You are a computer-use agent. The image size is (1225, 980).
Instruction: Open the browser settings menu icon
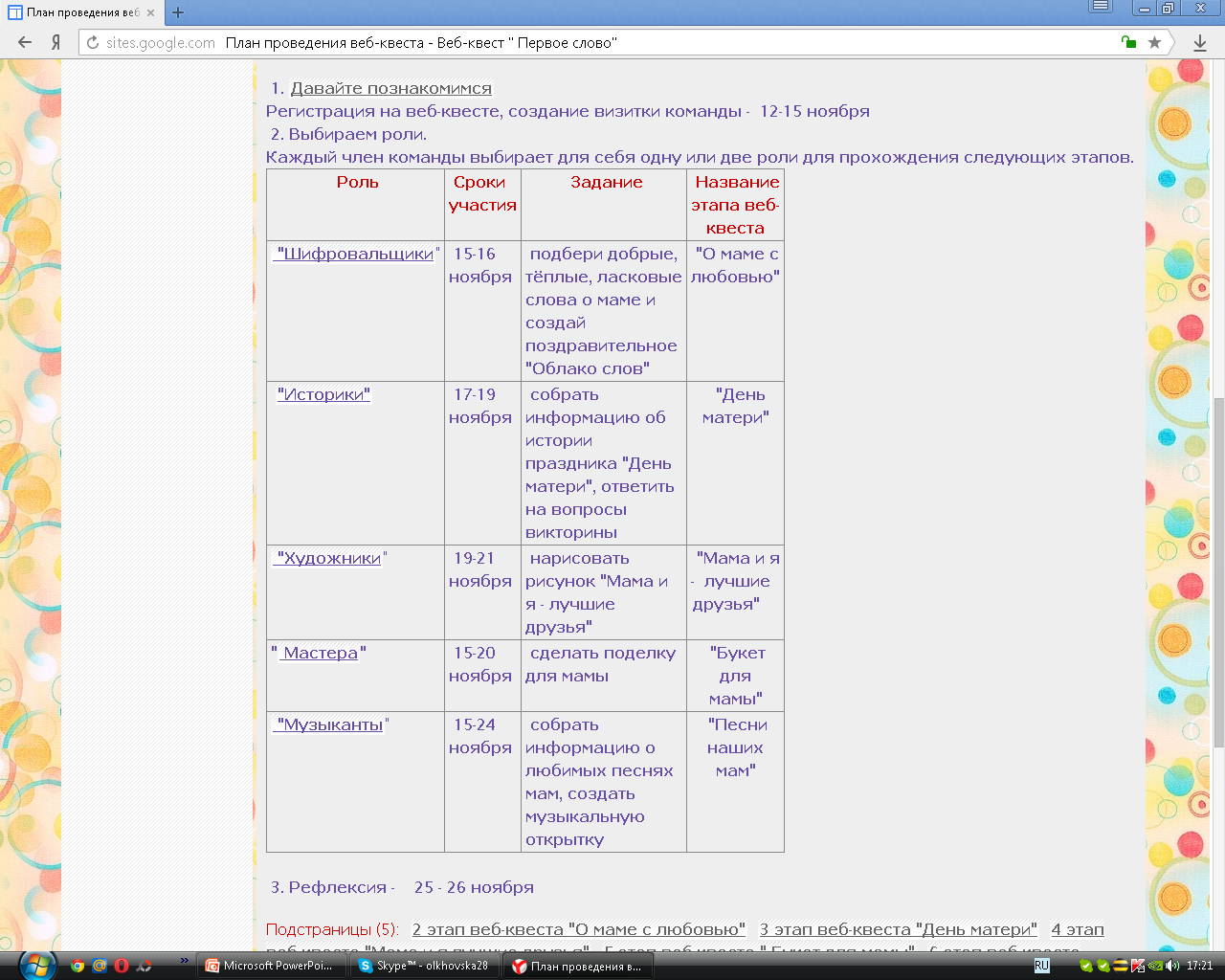point(1101,7)
